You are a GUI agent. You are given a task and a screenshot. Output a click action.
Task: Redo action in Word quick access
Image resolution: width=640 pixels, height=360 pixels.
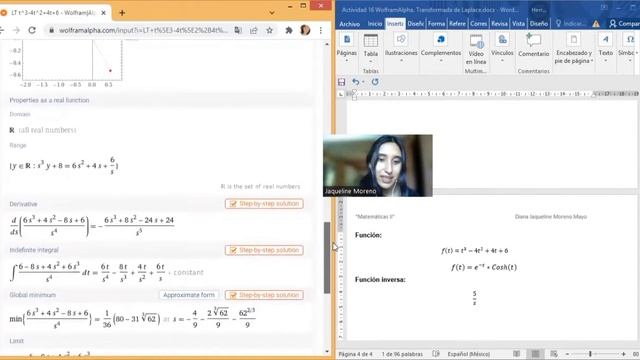point(375,82)
